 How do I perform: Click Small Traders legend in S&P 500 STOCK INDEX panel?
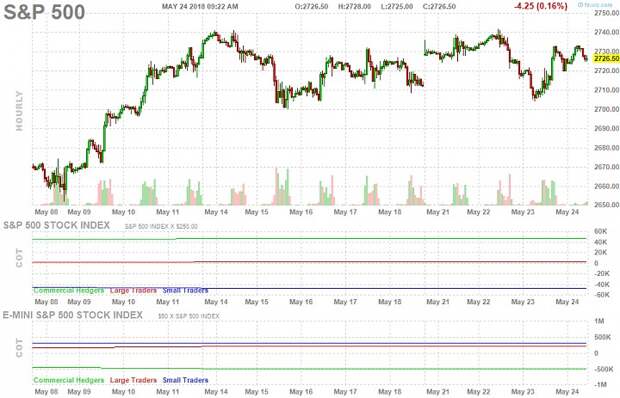(185, 290)
